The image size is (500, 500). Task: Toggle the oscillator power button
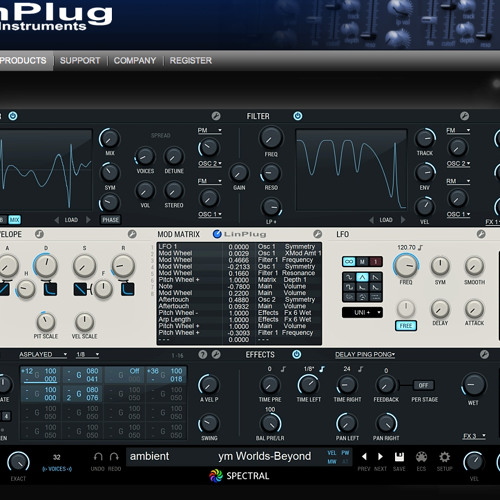pos(13,116)
